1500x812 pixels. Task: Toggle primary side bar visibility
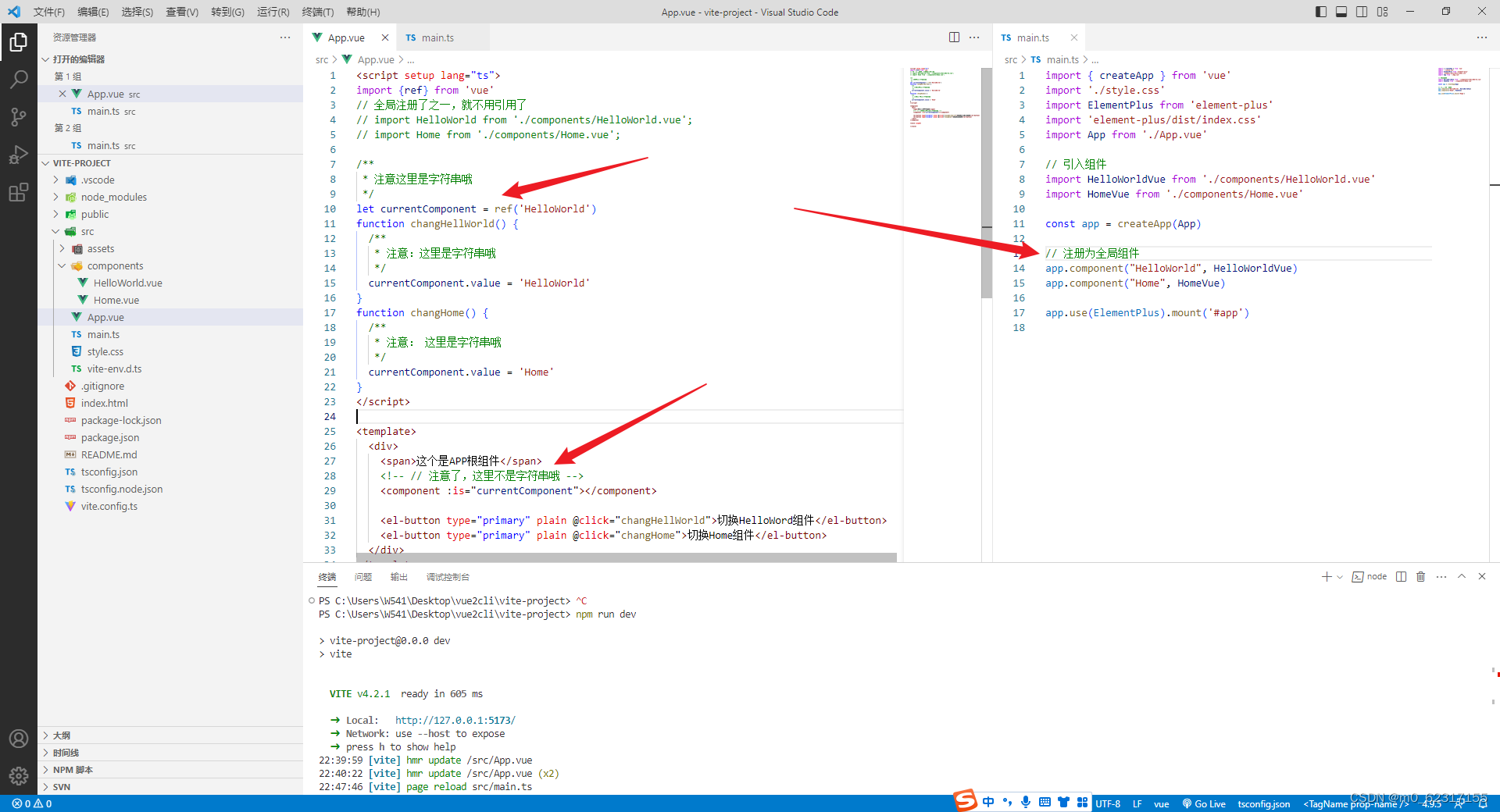[1321, 12]
